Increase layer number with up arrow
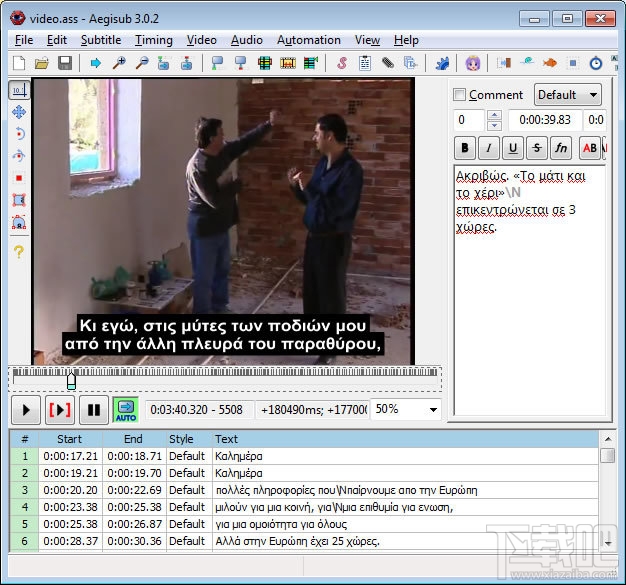 coord(495,115)
